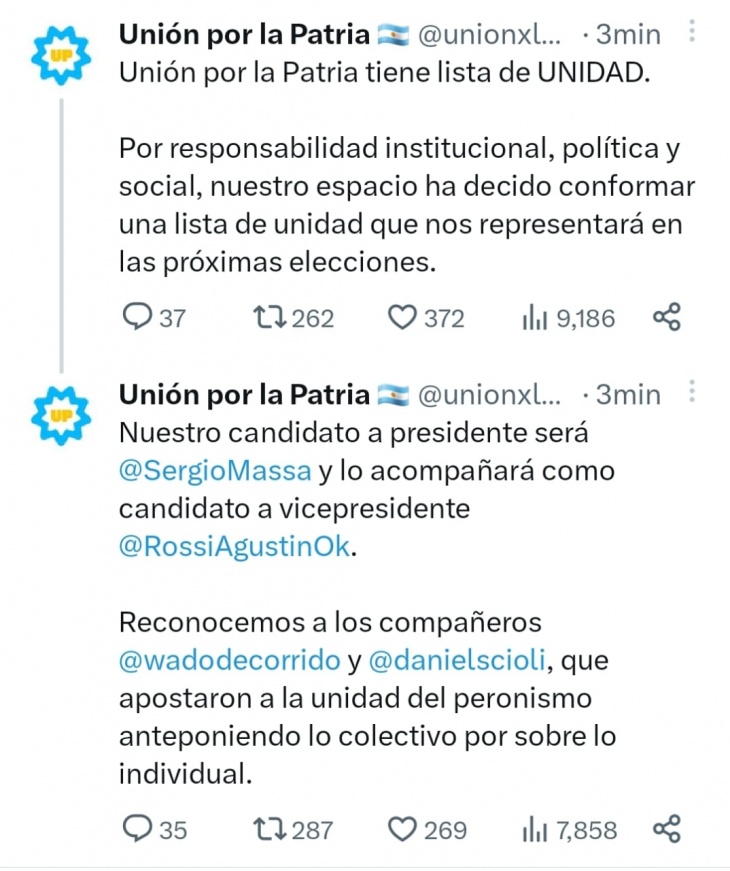Screen dimensions: 730x871
Task: Retweet the second tweet with 287 retweets
Action: click(271, 829)
